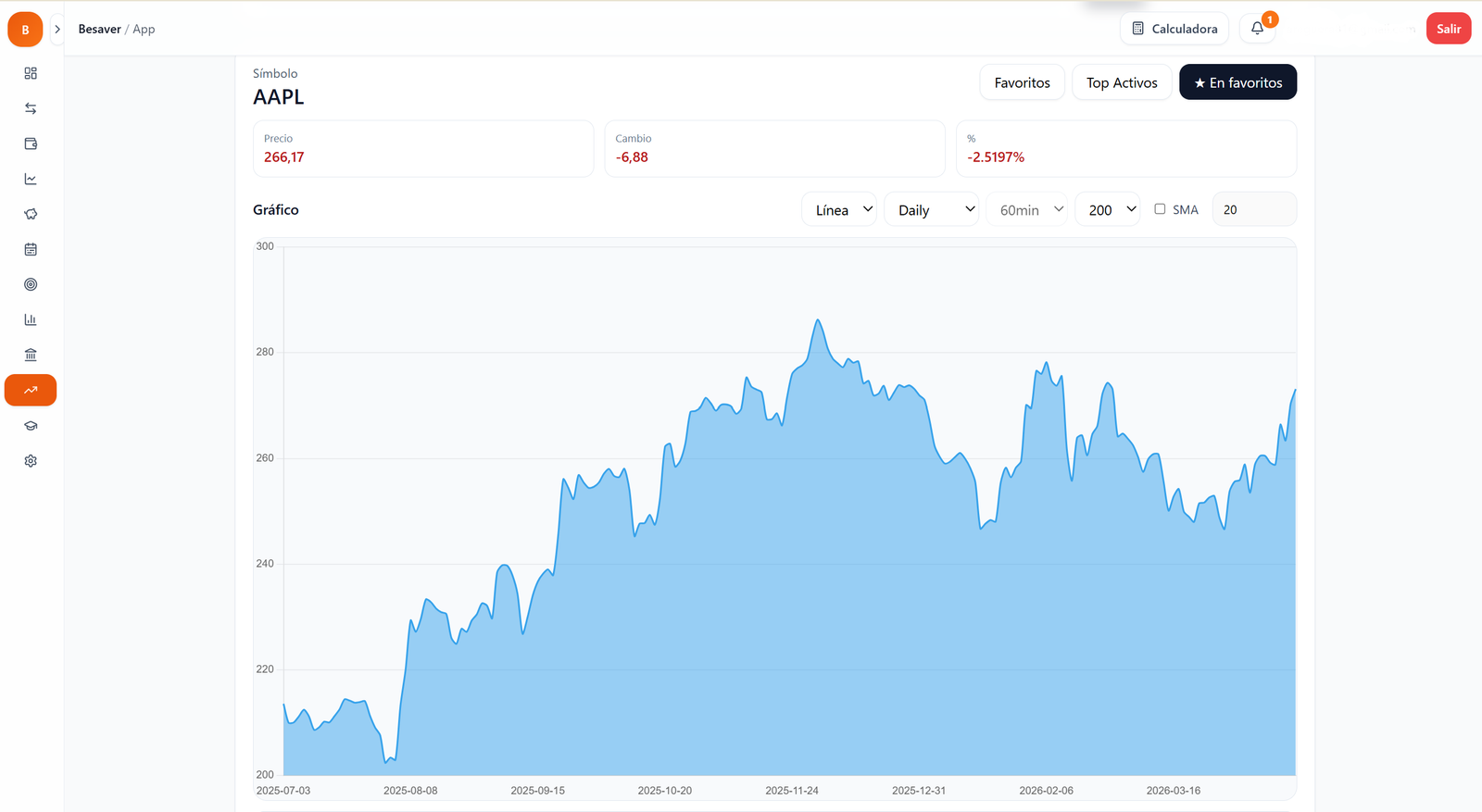Screen dimensions: 1482x812
Task: Click the red Salir button
Action: coord(1449,29)
